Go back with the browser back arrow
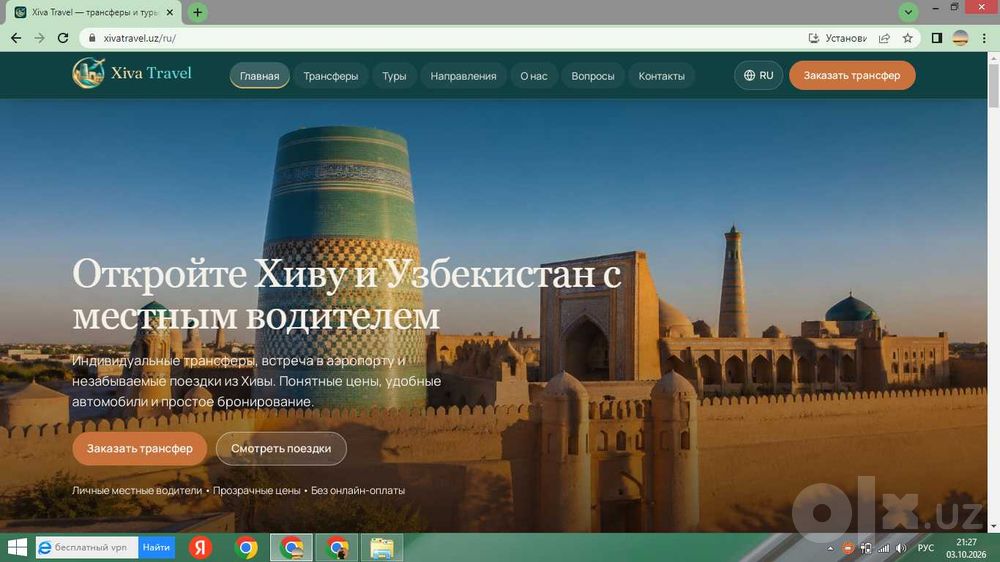The image size is (1000, 562). tap(16, 38)
